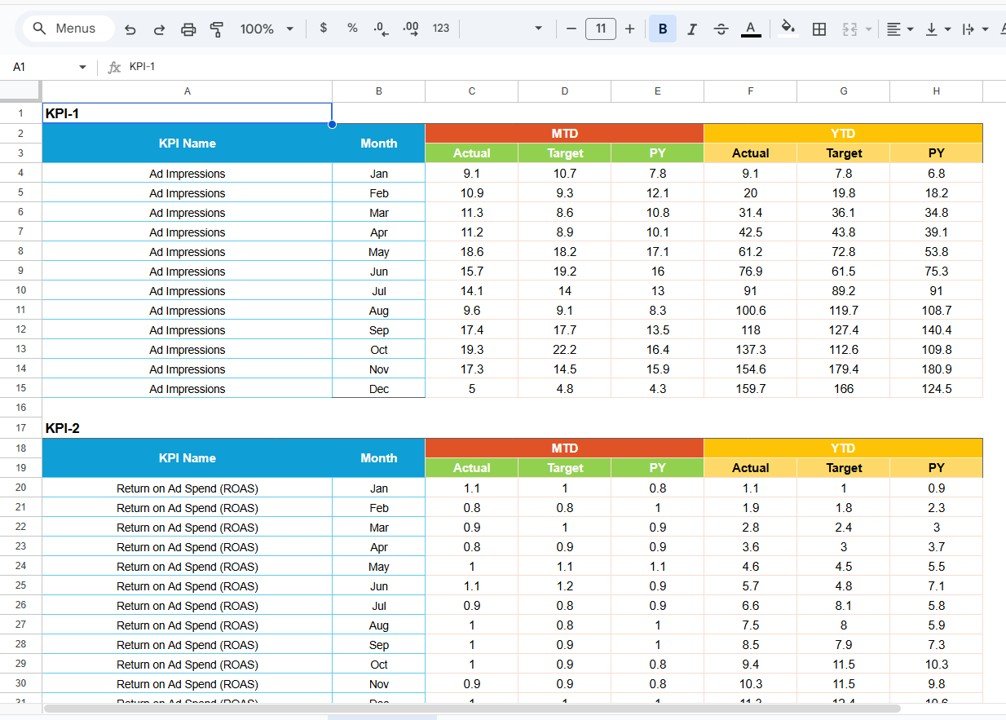The image size is (1006, 720).
Task: Select the Paint format tool
Action: [217, 28]
